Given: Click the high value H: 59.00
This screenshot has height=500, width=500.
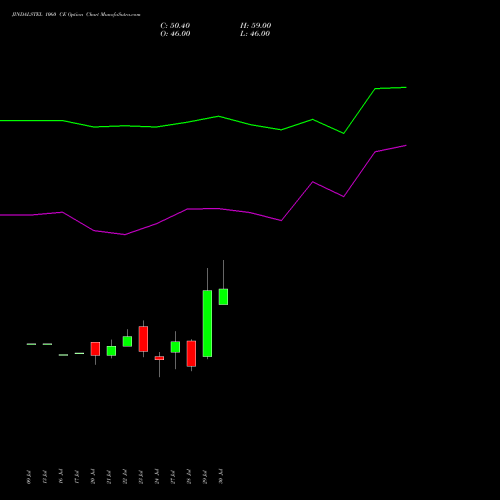Looking at the screenshot, I should click(255, 26).
